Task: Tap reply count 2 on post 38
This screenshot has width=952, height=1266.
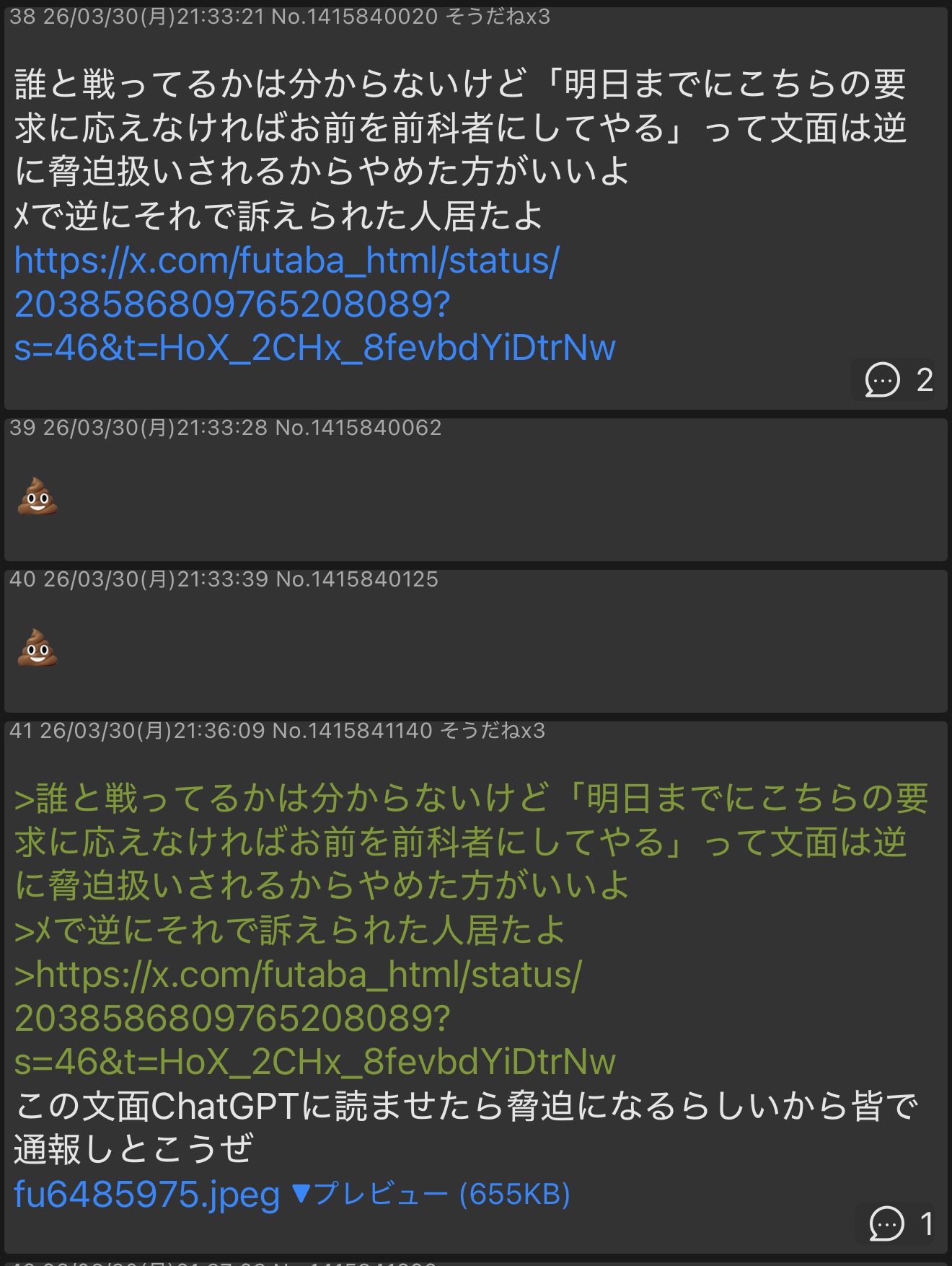Action: pyautogui.click(x=925, y=380)
